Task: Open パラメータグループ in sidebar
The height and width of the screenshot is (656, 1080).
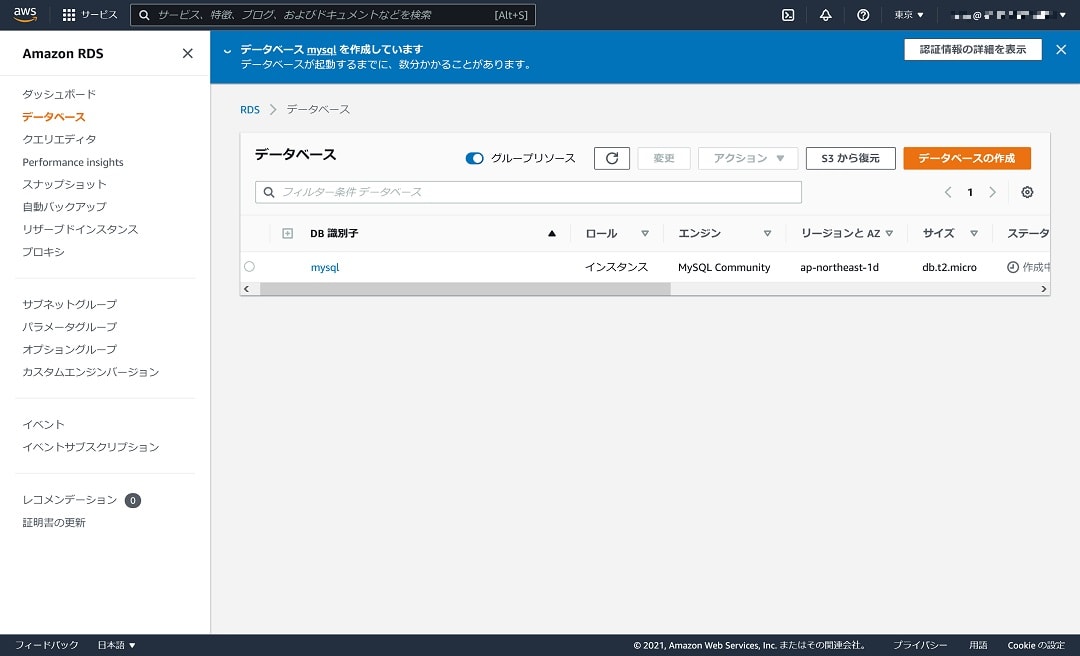Action: tap(70, 327)
